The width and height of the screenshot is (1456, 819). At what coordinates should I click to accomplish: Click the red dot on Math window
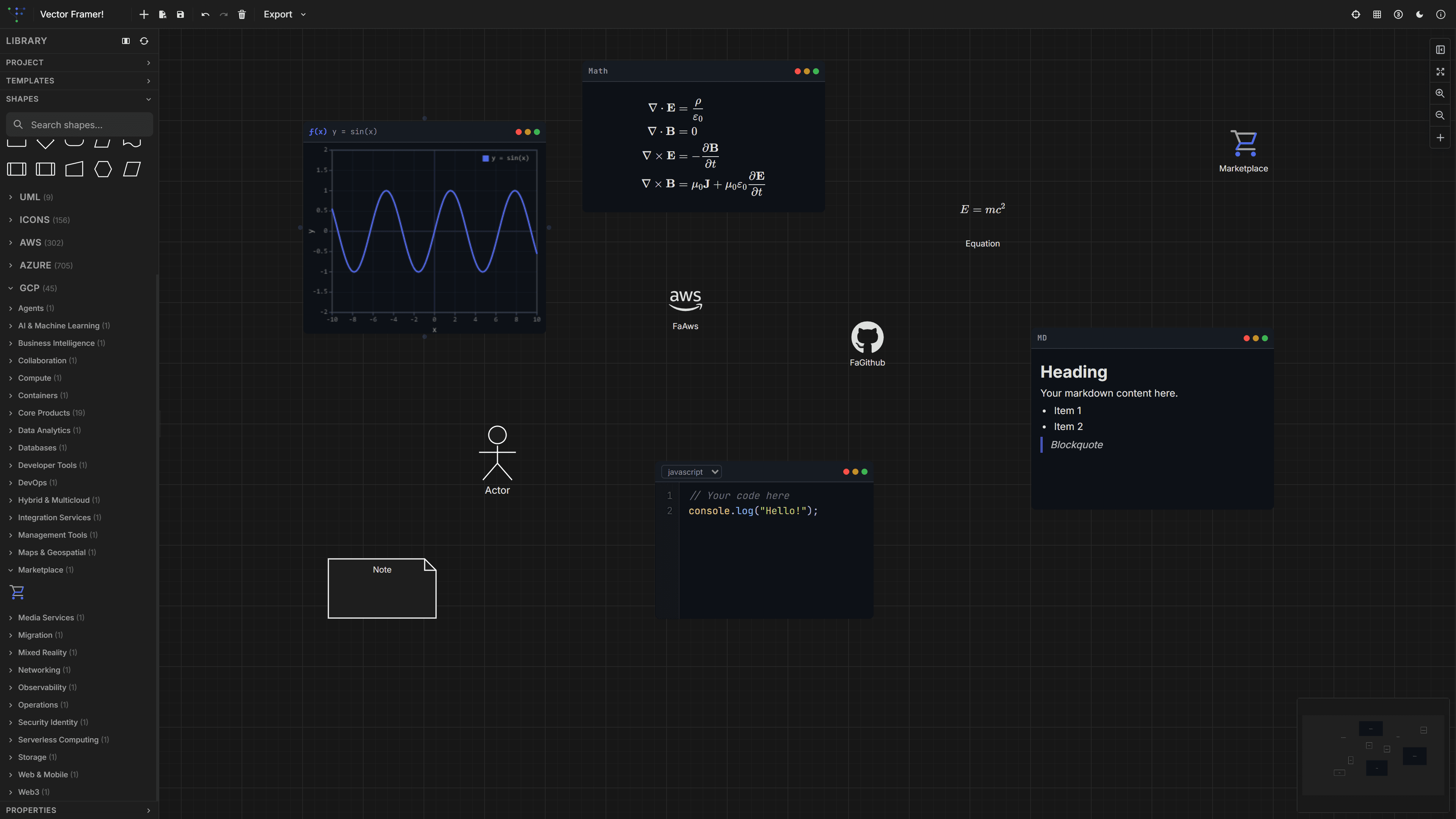click(797, 71)
